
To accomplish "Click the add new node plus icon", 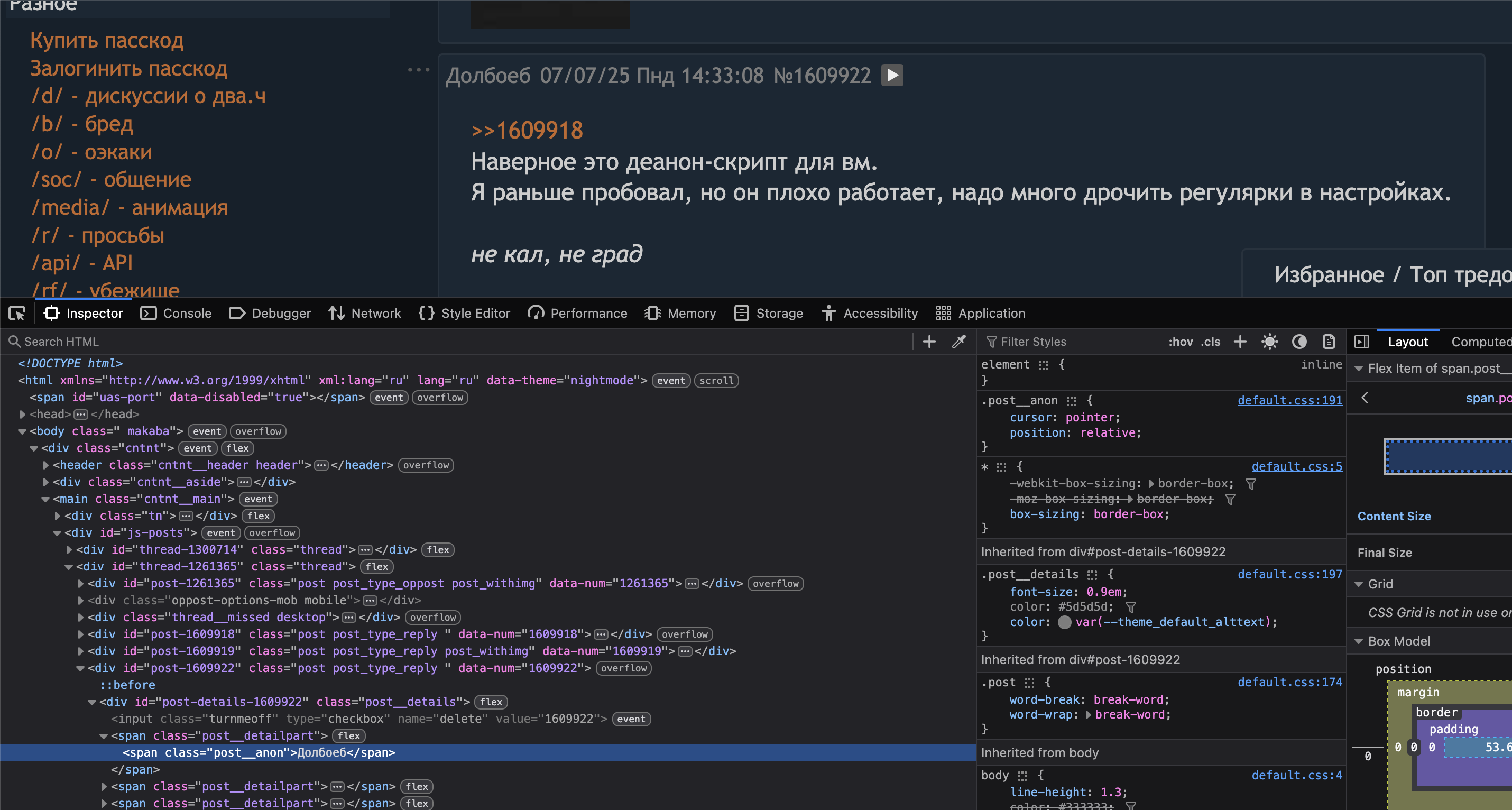I will tap(929, 342).
